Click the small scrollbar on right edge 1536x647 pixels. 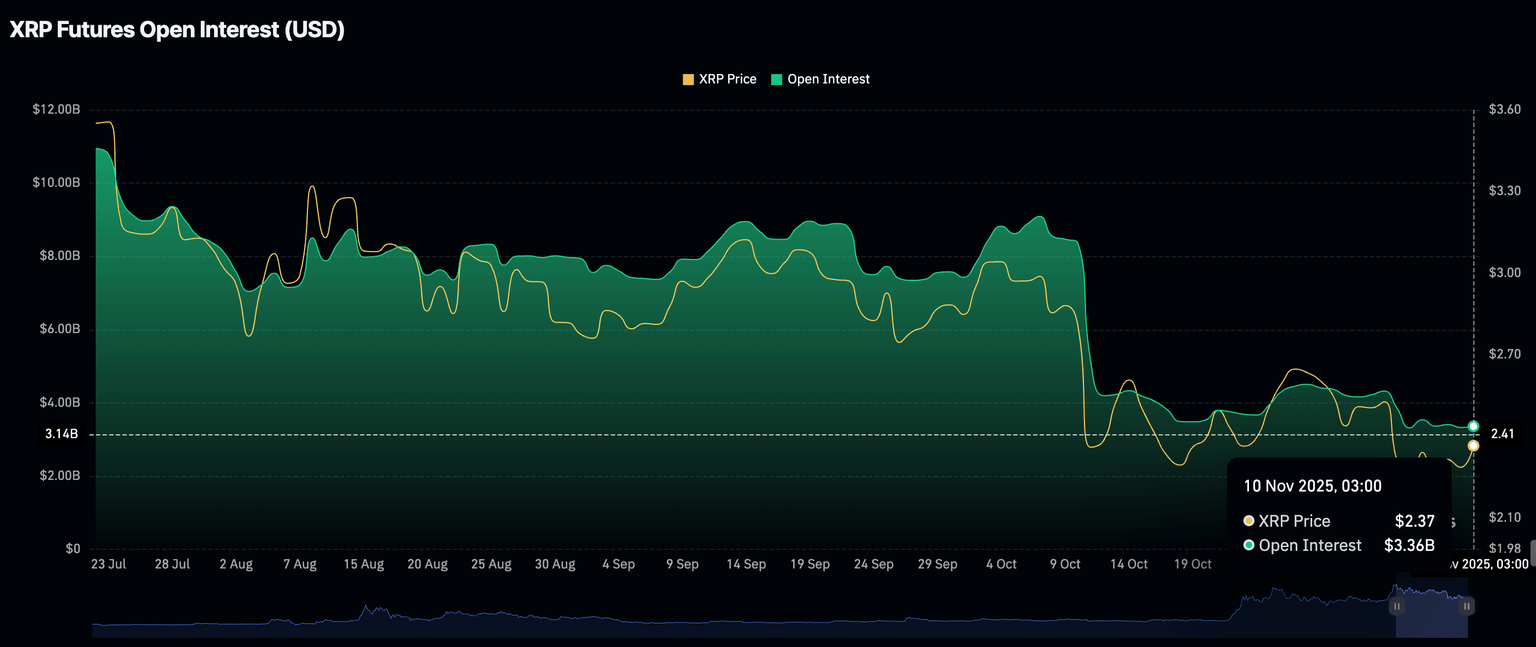click(x=1530, y=536)
